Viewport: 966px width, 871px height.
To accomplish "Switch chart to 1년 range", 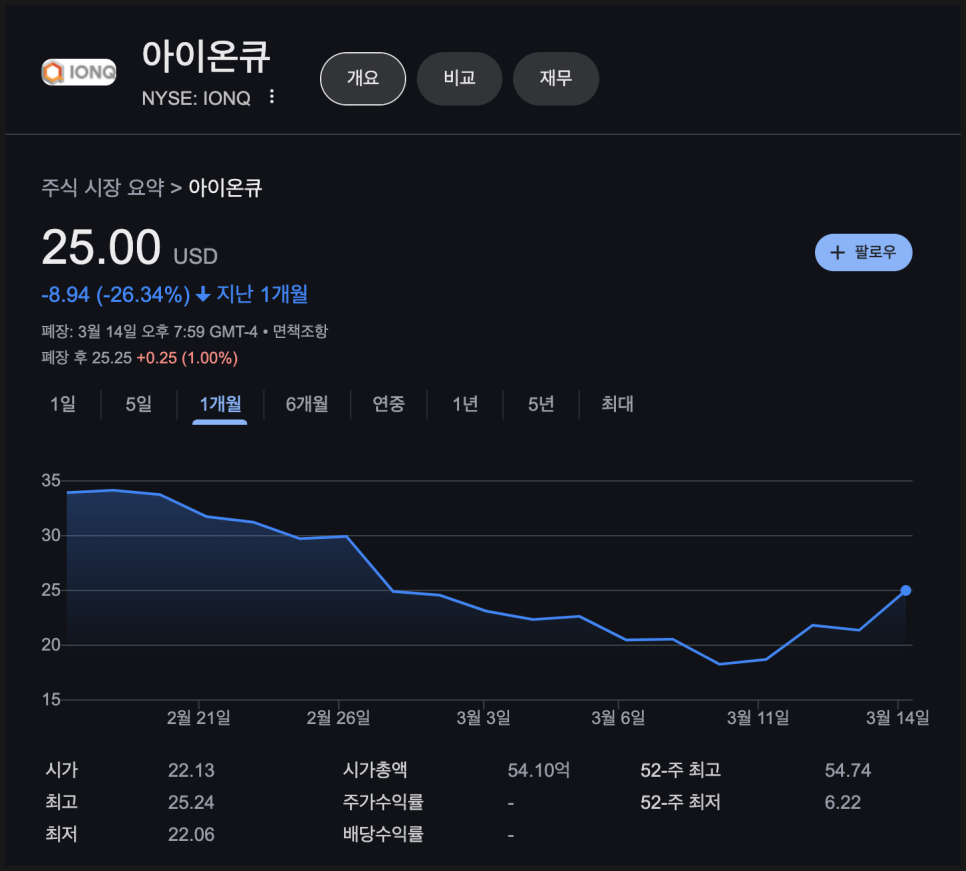I will tap(465, 404).
